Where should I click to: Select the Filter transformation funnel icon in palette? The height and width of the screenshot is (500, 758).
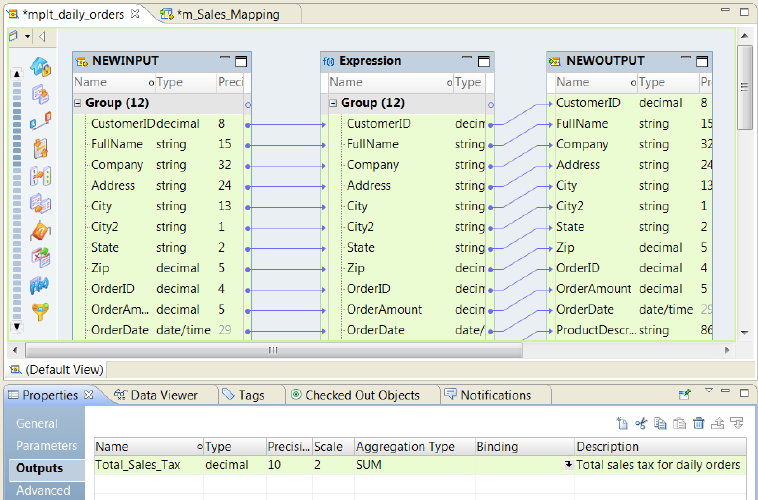pyautogui.click(x=40, y=312)
